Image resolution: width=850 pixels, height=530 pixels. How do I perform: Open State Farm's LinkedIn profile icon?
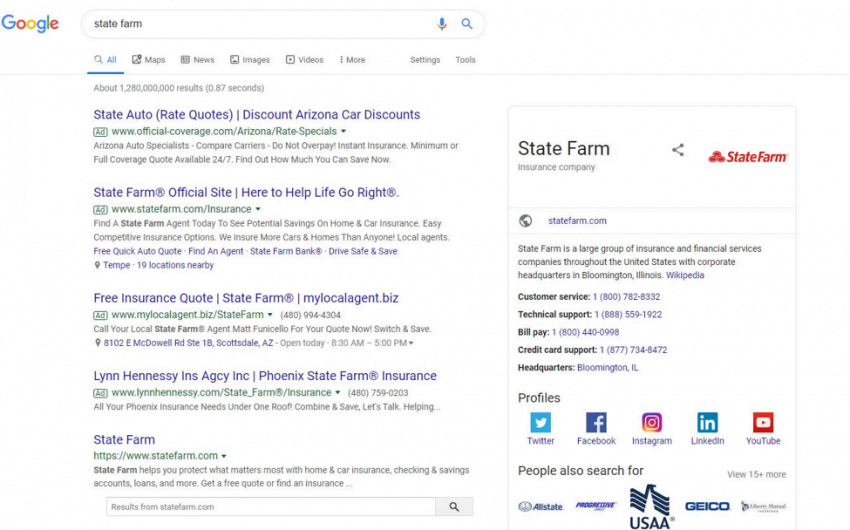[707, 423]
